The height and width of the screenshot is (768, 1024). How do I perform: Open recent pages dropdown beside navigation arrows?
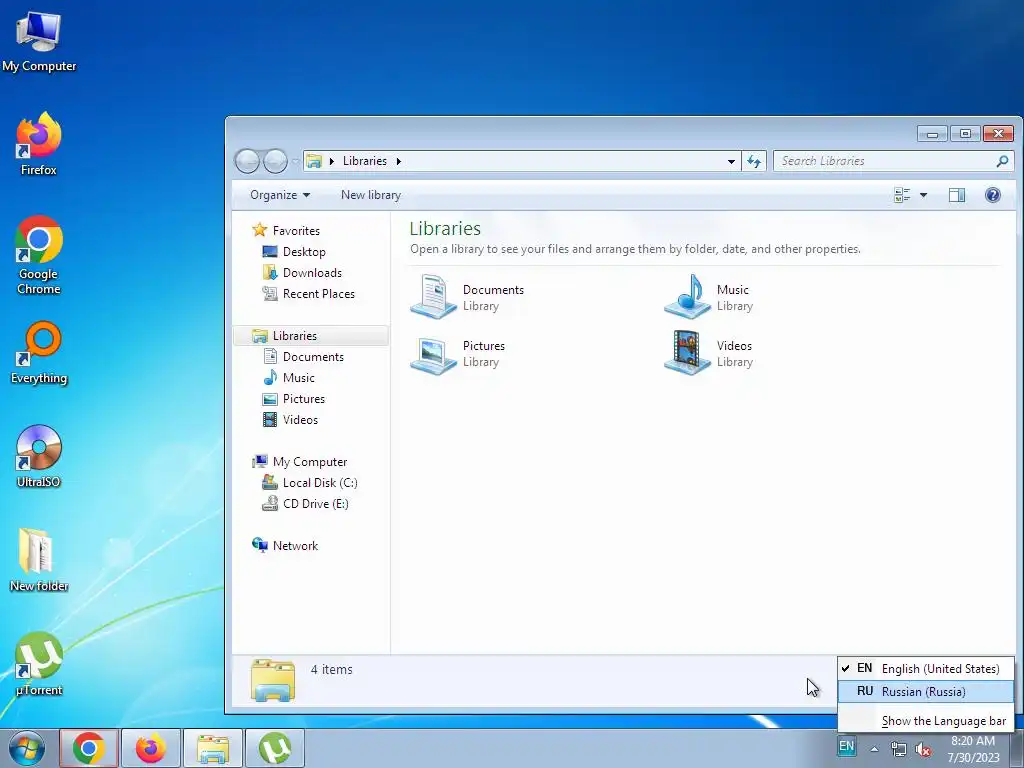[295, 161]
